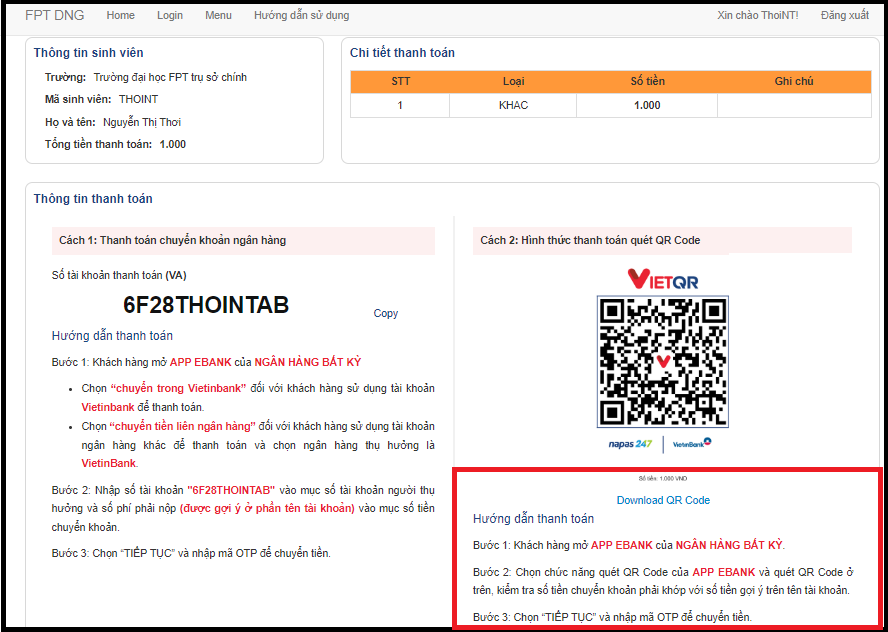Click the Loại column header
888x632 pixels.
pyautogui.click(x=513, y=82)
